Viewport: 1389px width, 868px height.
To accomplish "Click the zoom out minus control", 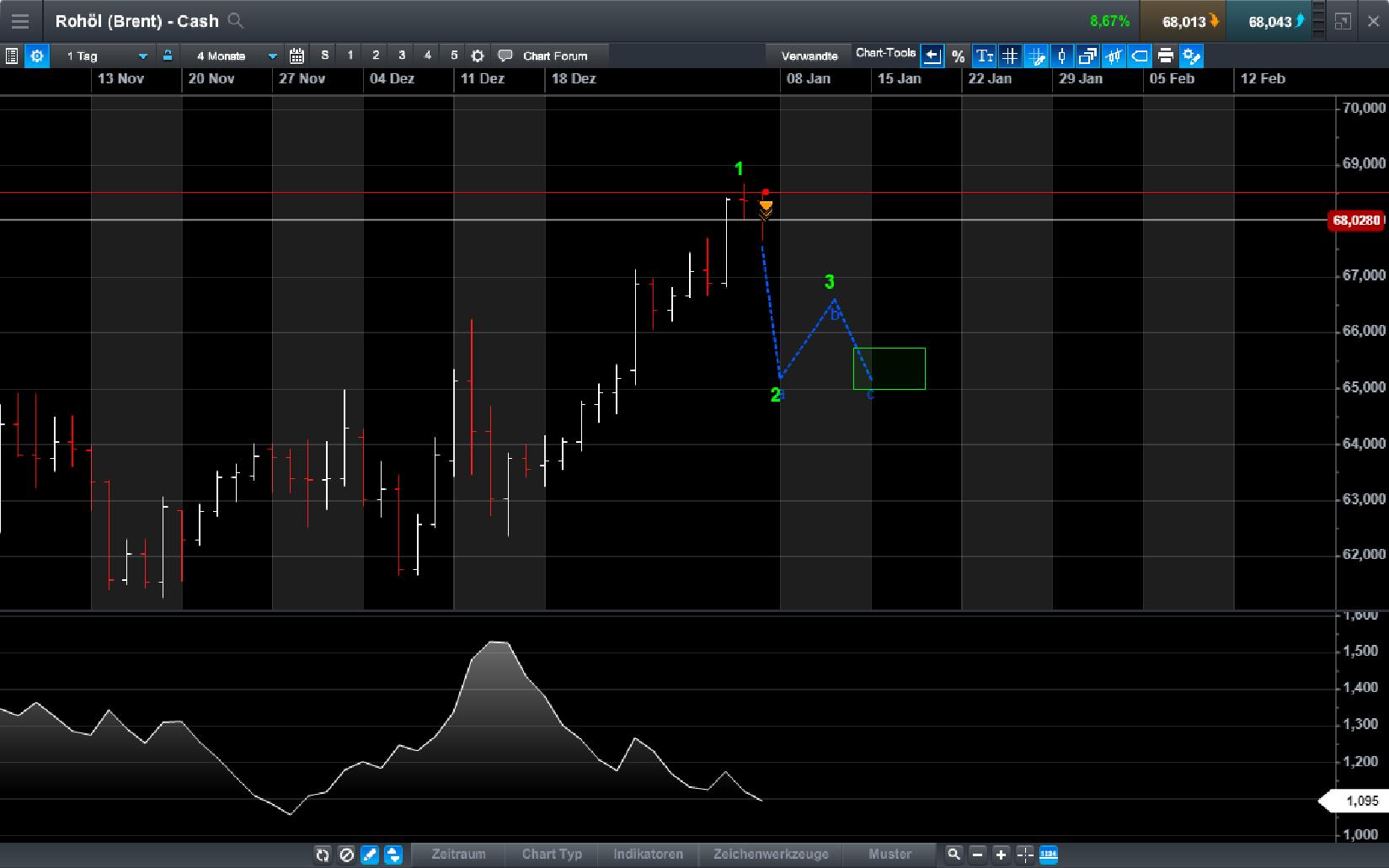I will pyautogui.click(x=978, y=855).
